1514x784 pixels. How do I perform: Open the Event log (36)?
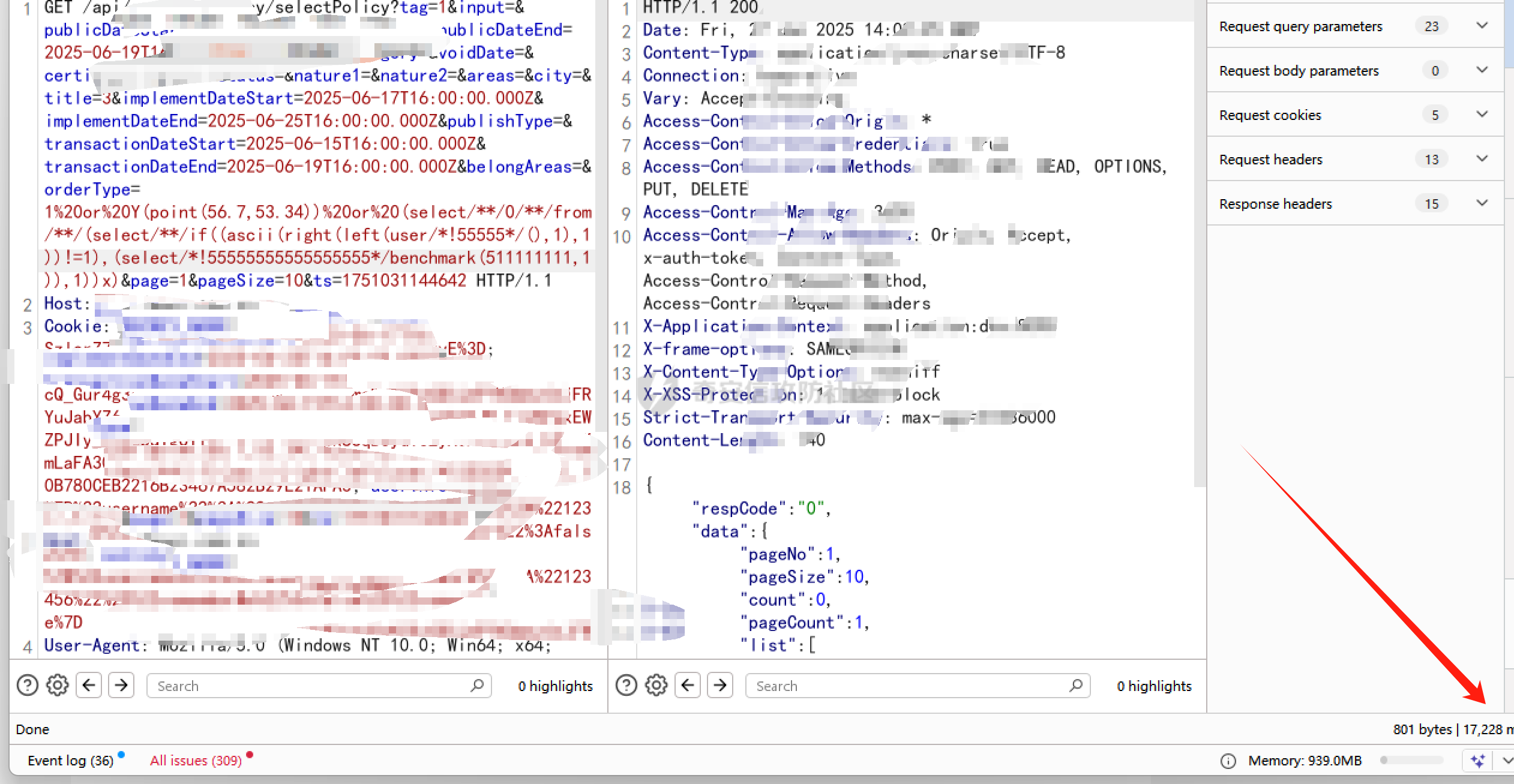[x=70, y=761]
